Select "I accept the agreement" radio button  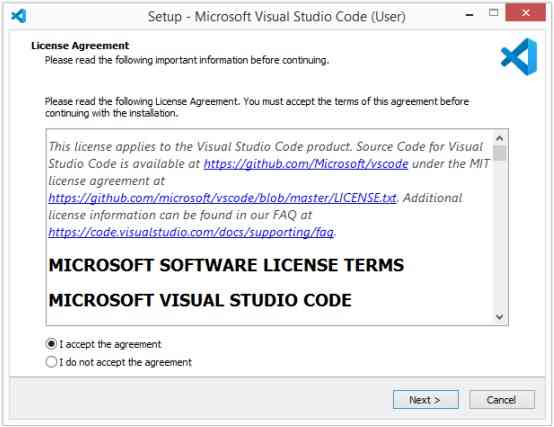tap(51, 344)
